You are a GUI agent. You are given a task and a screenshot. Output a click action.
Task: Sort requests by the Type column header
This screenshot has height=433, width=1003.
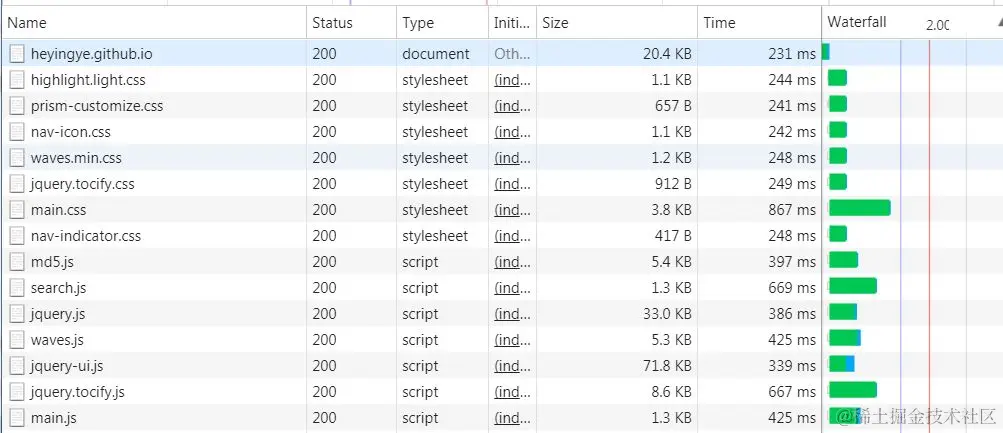(x=442, y=23)
